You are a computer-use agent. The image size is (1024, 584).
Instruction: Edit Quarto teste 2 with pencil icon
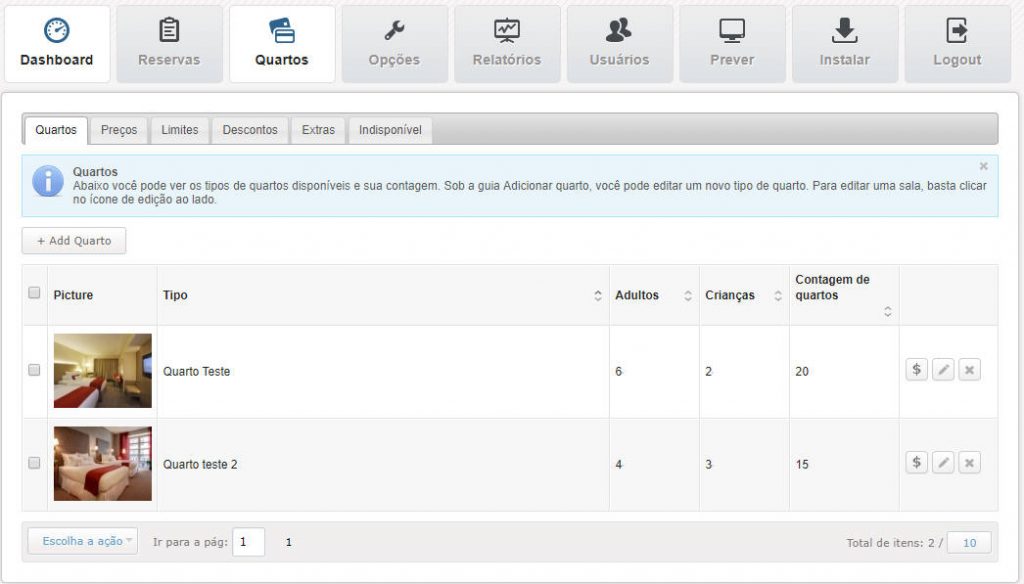pos(942,463)
